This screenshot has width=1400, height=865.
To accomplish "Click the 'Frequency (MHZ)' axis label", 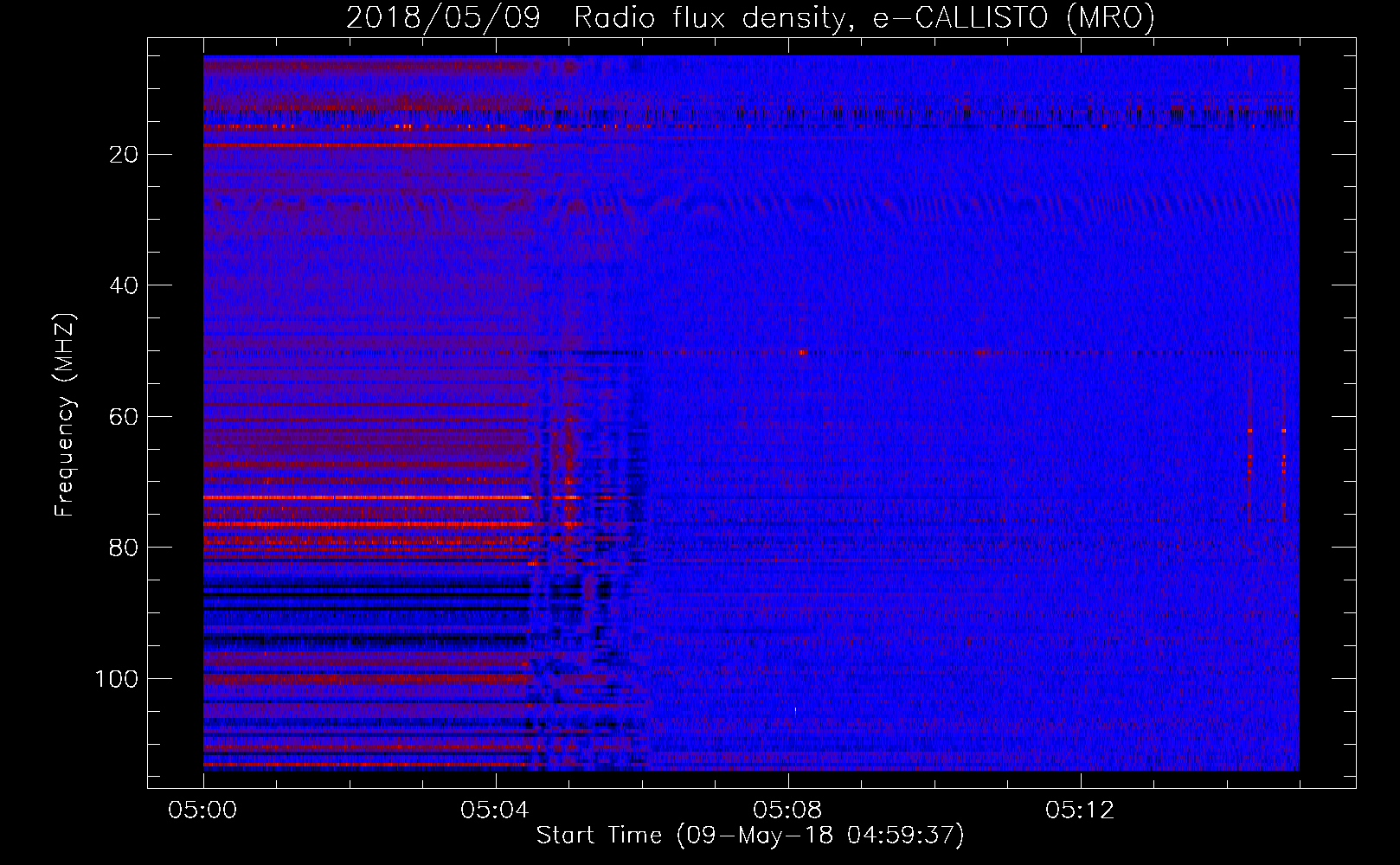I will (x=65, y=415).
